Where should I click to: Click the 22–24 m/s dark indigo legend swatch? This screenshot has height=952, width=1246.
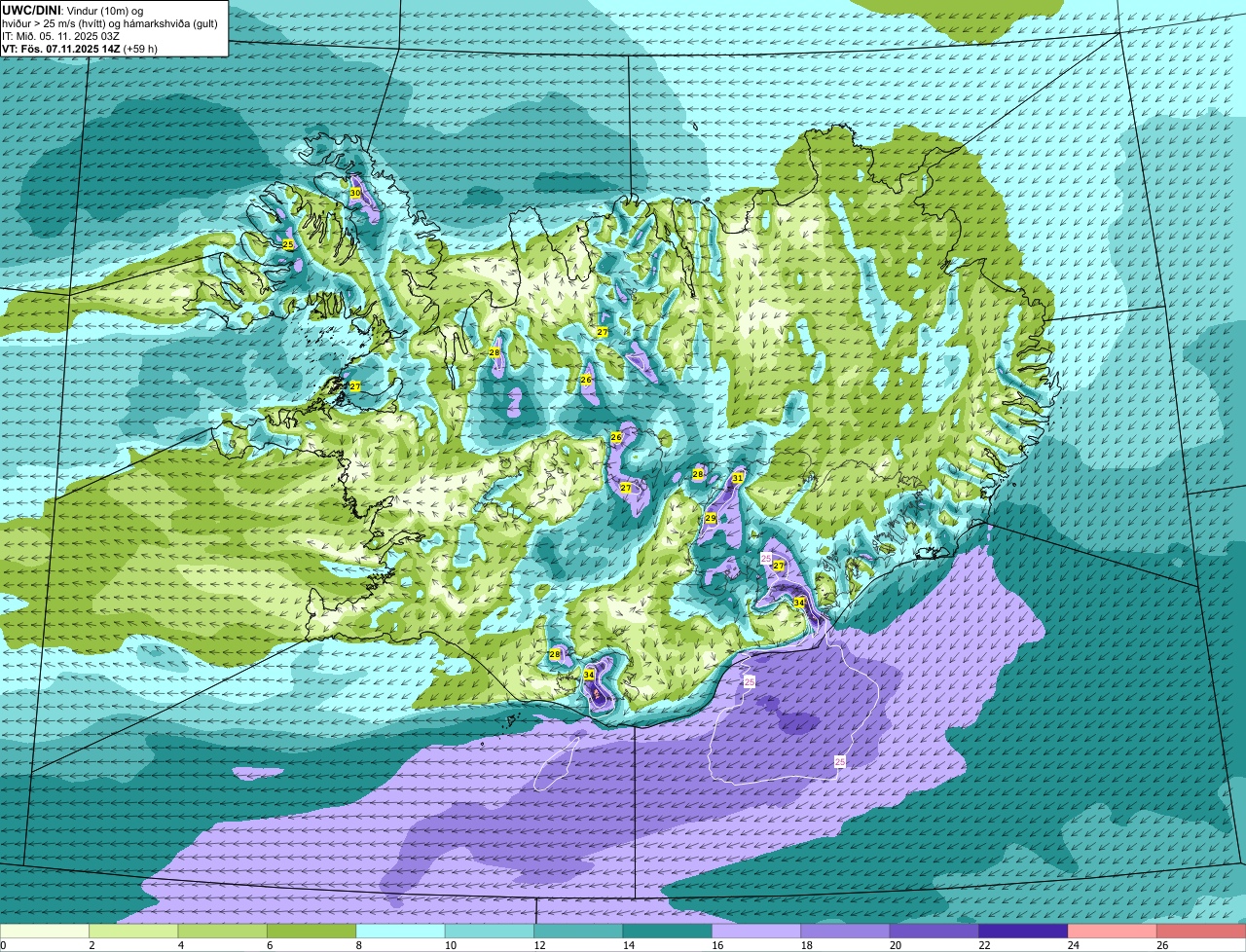pyautogui.click(x=1024, y=932)
